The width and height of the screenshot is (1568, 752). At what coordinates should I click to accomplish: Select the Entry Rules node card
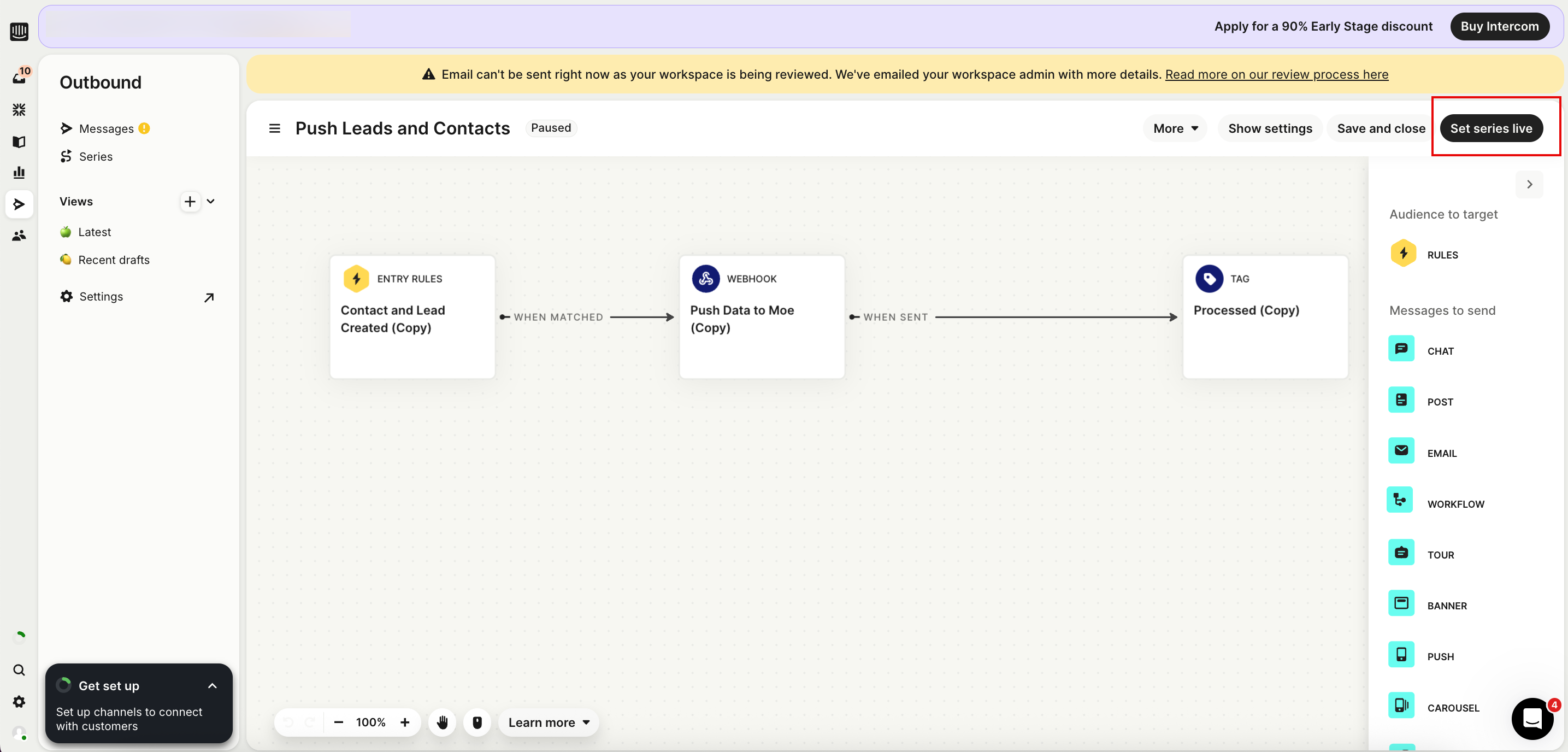tap(412, 317)
